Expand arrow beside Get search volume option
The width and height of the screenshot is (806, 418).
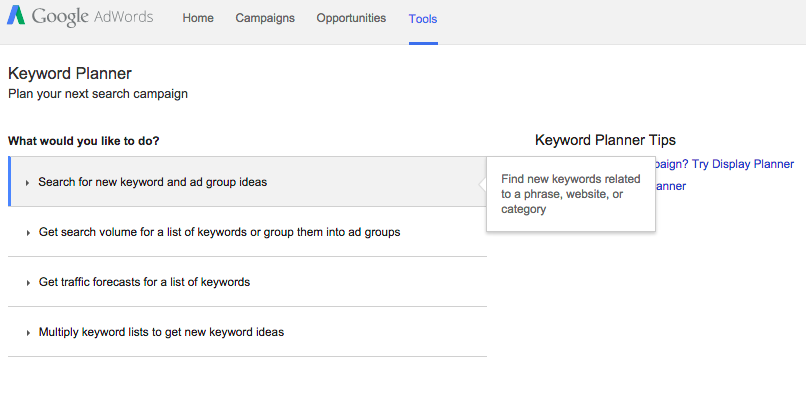coord(28,233)
